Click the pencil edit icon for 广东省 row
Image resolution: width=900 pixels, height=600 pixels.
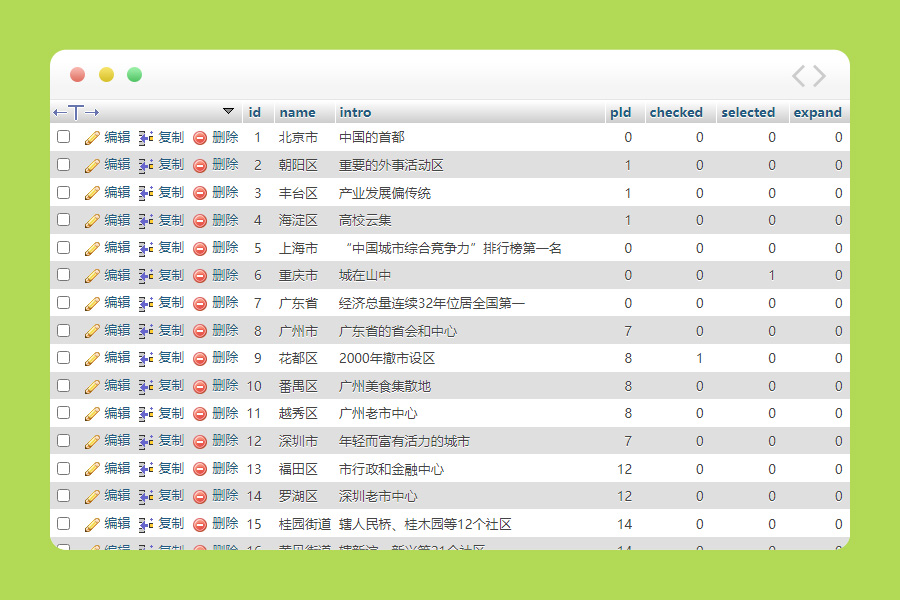92,303
